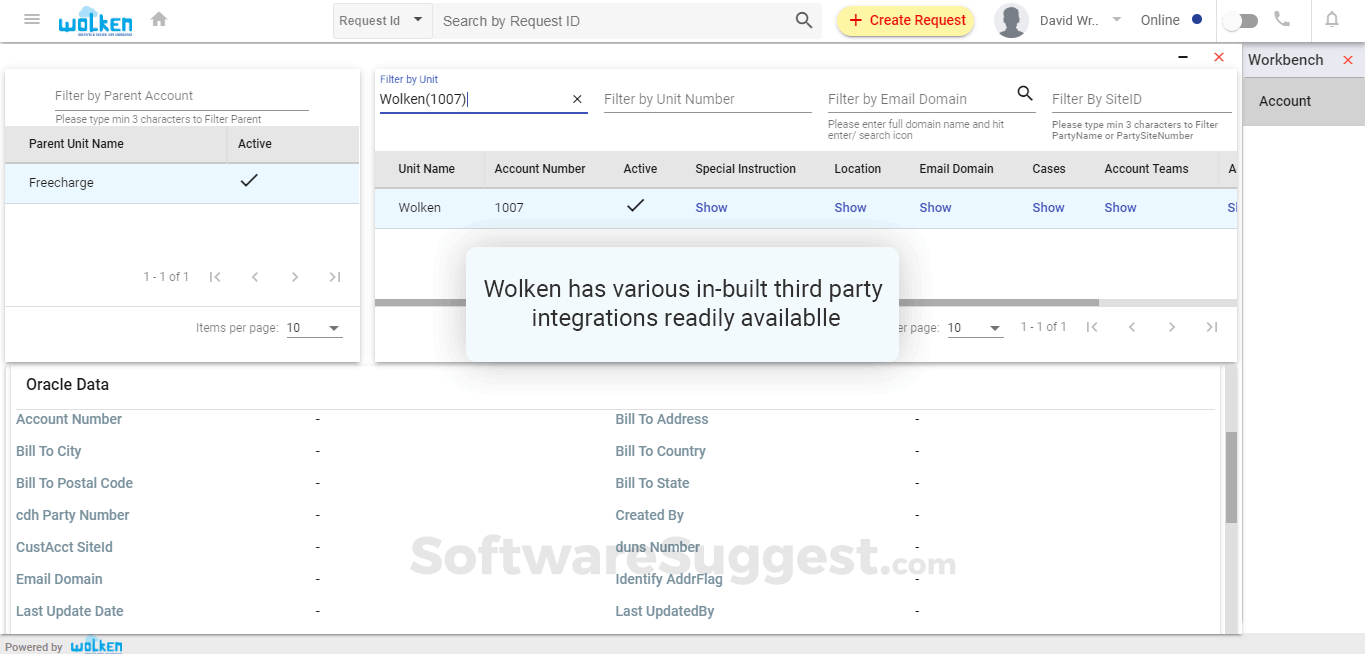Image resolution: width=1365 pixels, height=654 pixels.
Task: Go to last page in parent account list
Action: pos(335,277)
